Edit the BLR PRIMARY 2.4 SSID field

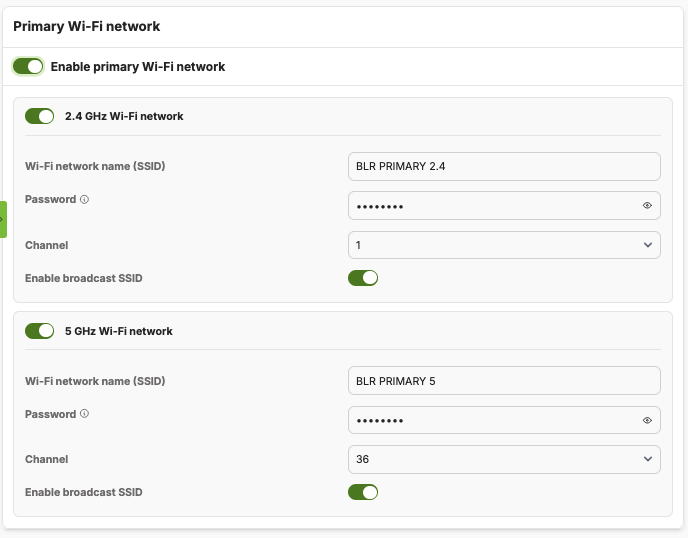(504, 166)
